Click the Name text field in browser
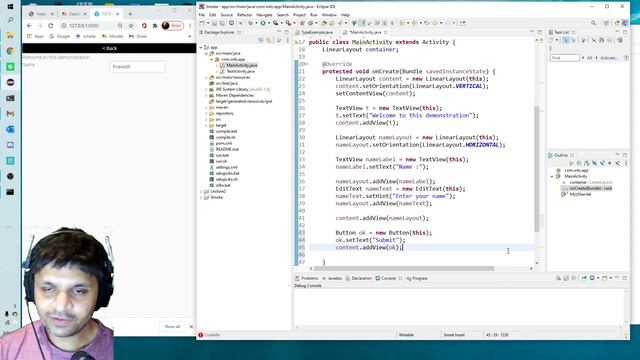Image resolution: width=640 pixels, height=360 pixels. pos(138,67)
